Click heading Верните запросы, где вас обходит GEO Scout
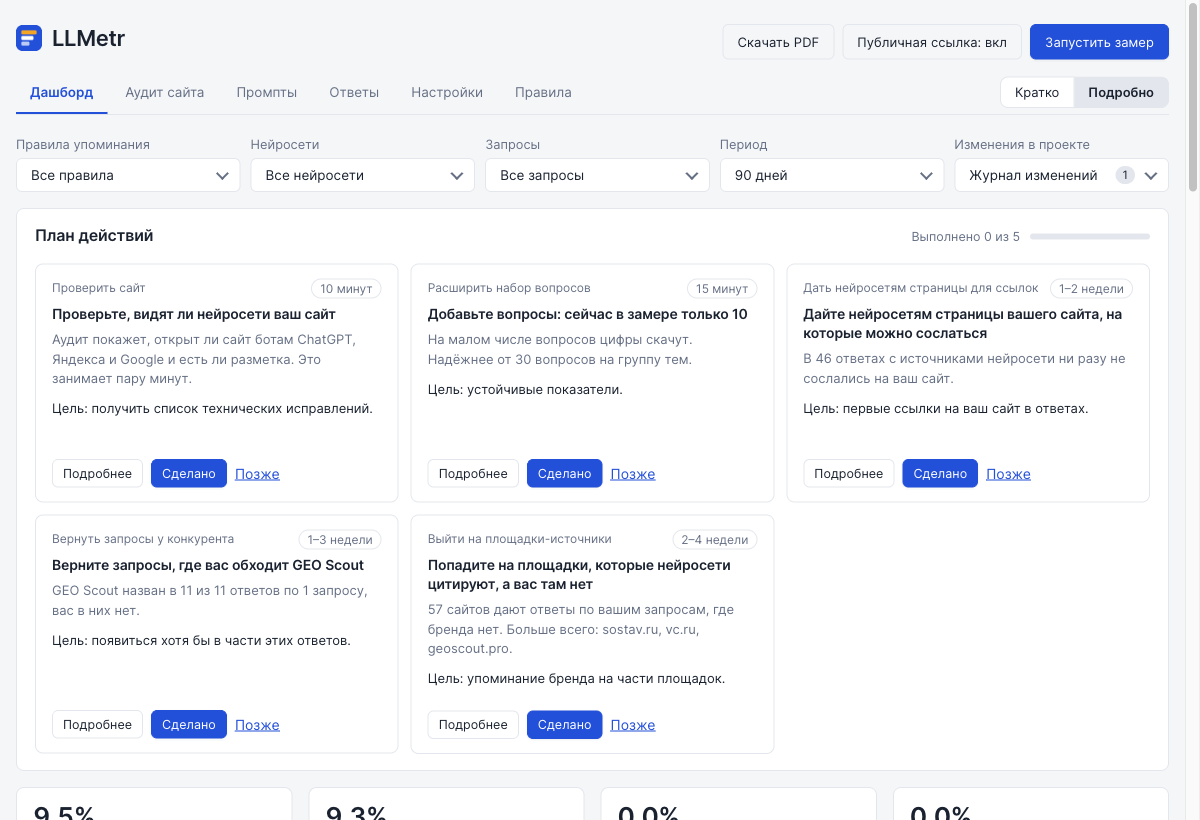The image size is (1200, 820). point(208,565)
